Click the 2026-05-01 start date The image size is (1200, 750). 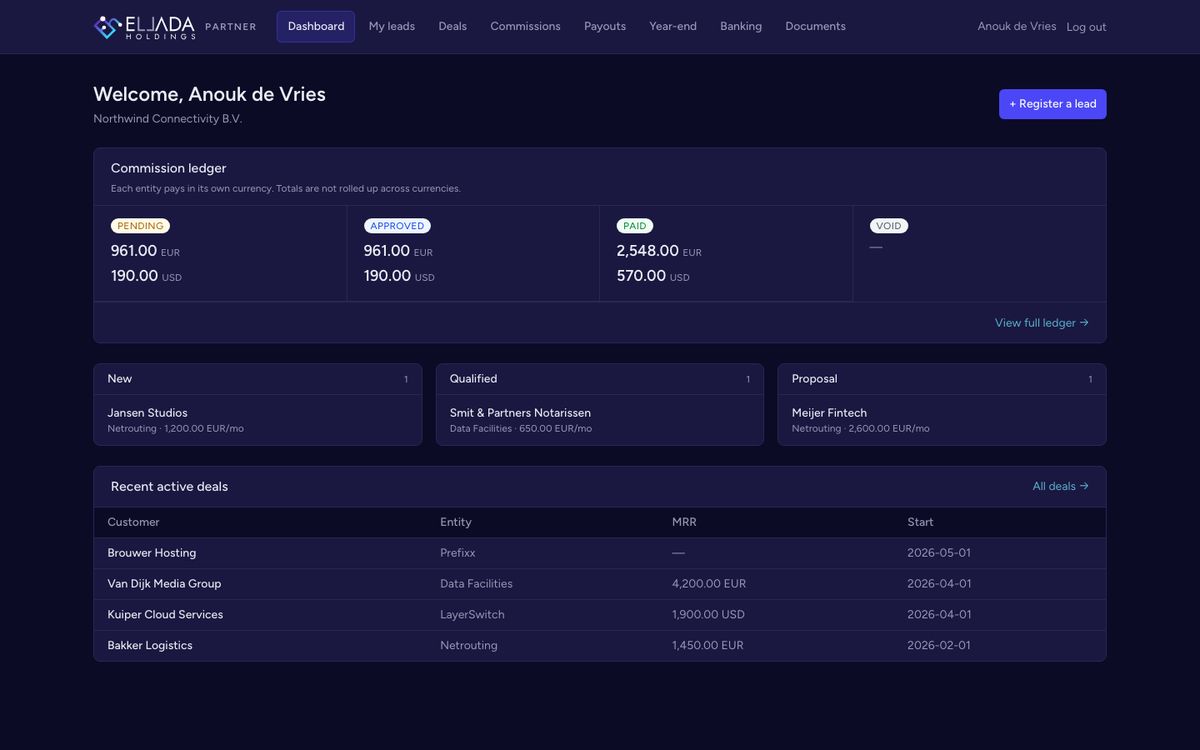pos(939,553)
